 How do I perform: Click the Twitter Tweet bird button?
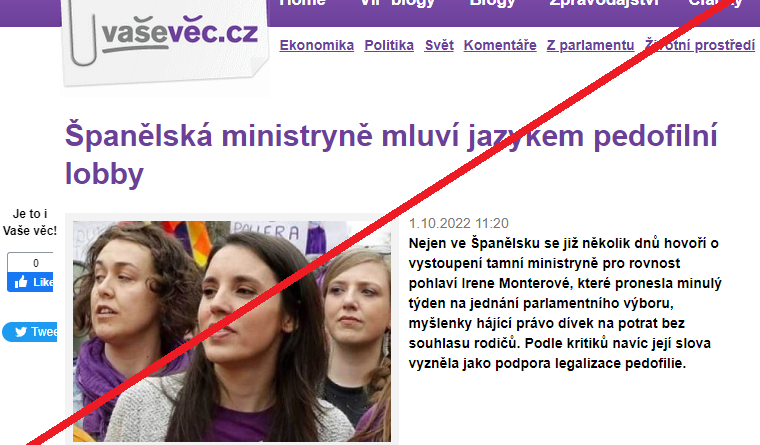30,332
